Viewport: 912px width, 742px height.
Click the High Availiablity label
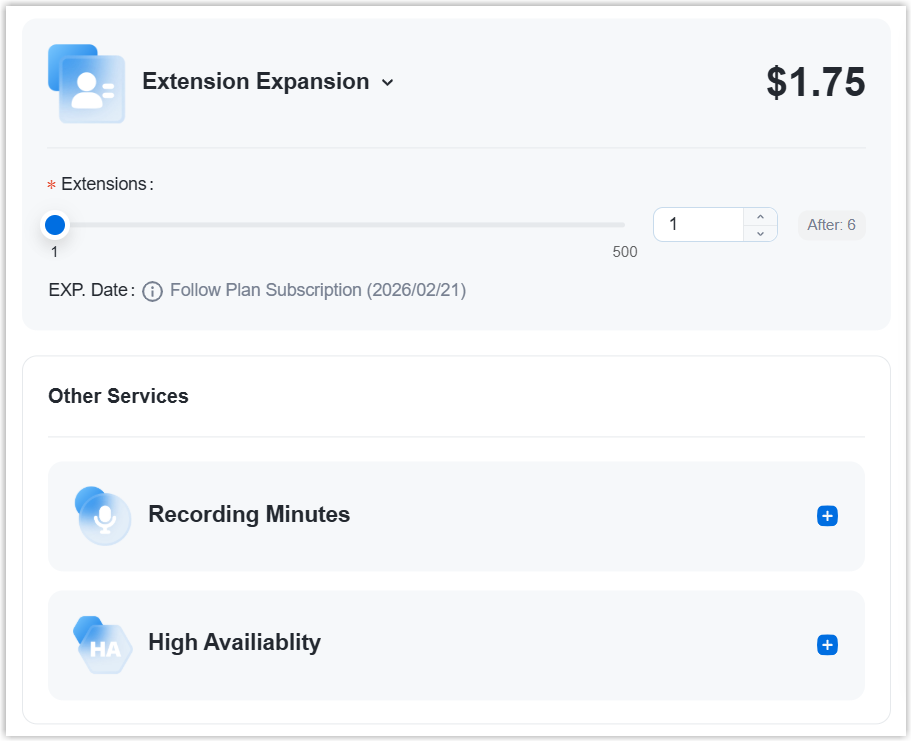point(234,642)
